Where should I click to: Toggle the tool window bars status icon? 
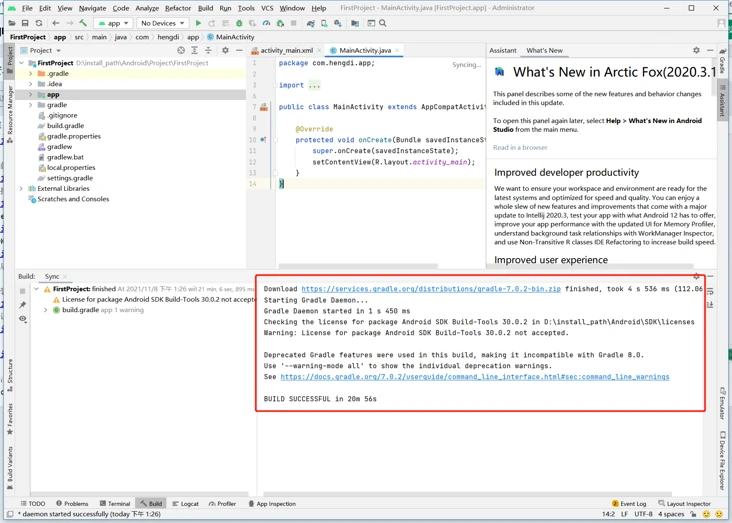click(x=10, y=514)
